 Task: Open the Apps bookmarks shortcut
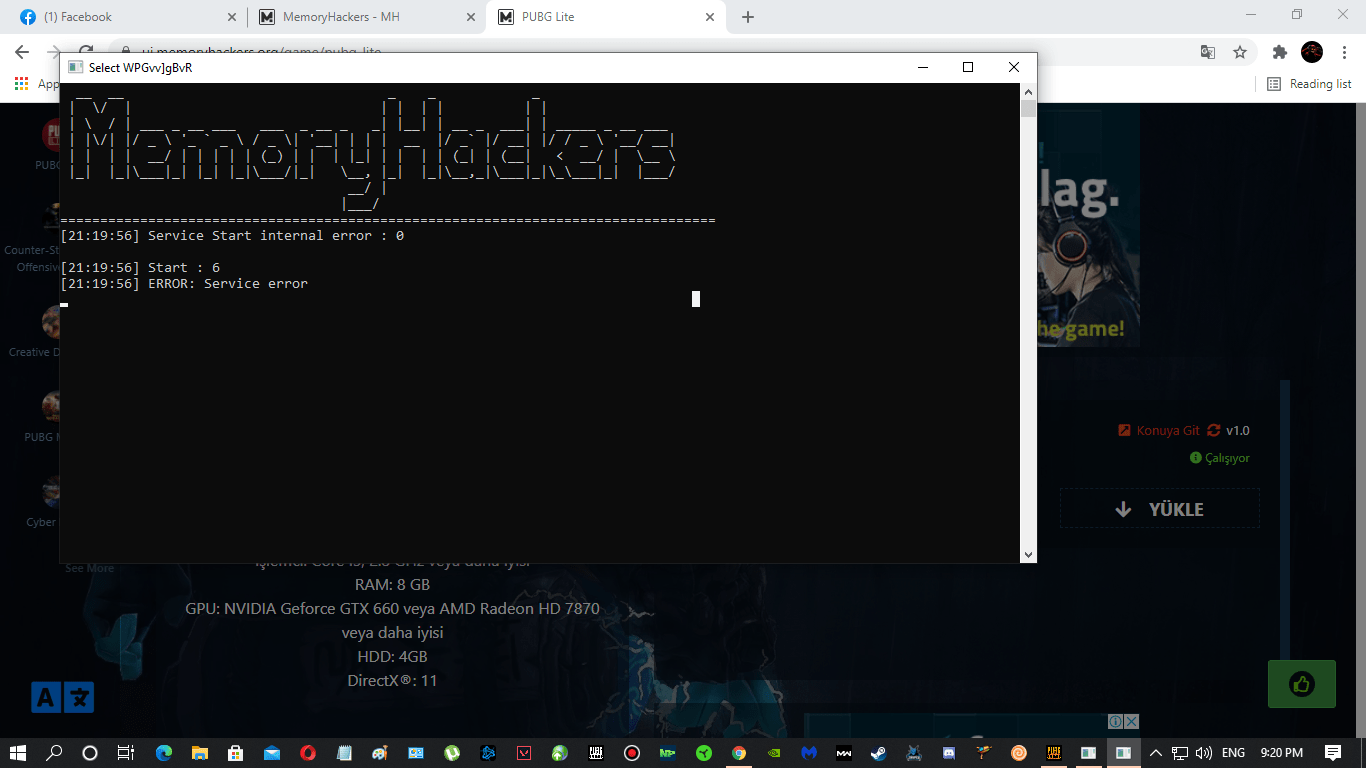pos(36,84)
